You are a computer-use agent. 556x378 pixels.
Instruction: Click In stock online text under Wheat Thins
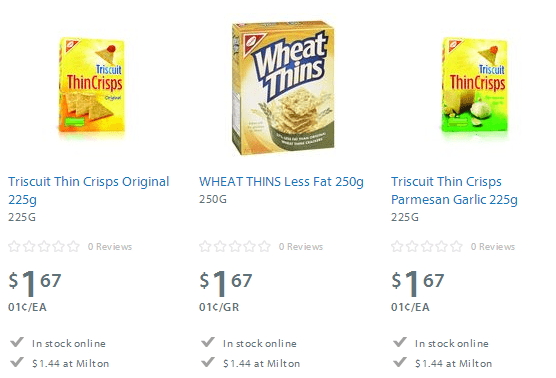coord(260,343)
